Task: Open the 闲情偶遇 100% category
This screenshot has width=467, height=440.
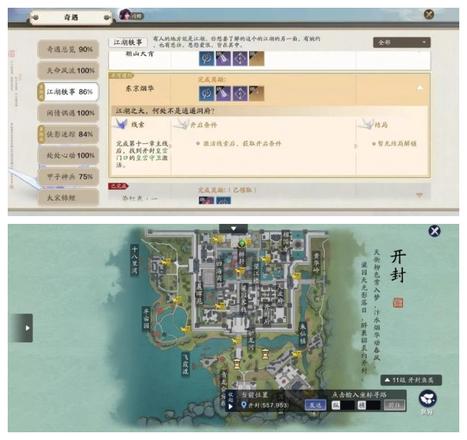Action: click(69, 113)
